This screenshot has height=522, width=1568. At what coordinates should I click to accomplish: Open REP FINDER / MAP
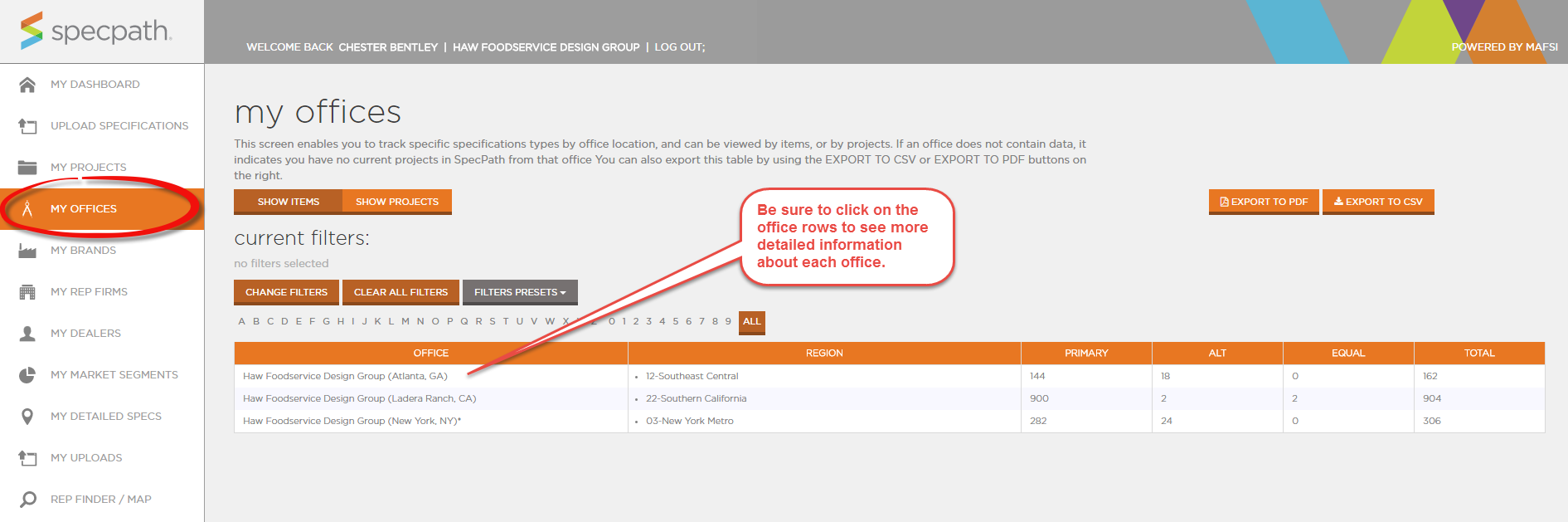pyautogui.click(x=100, y=500)
